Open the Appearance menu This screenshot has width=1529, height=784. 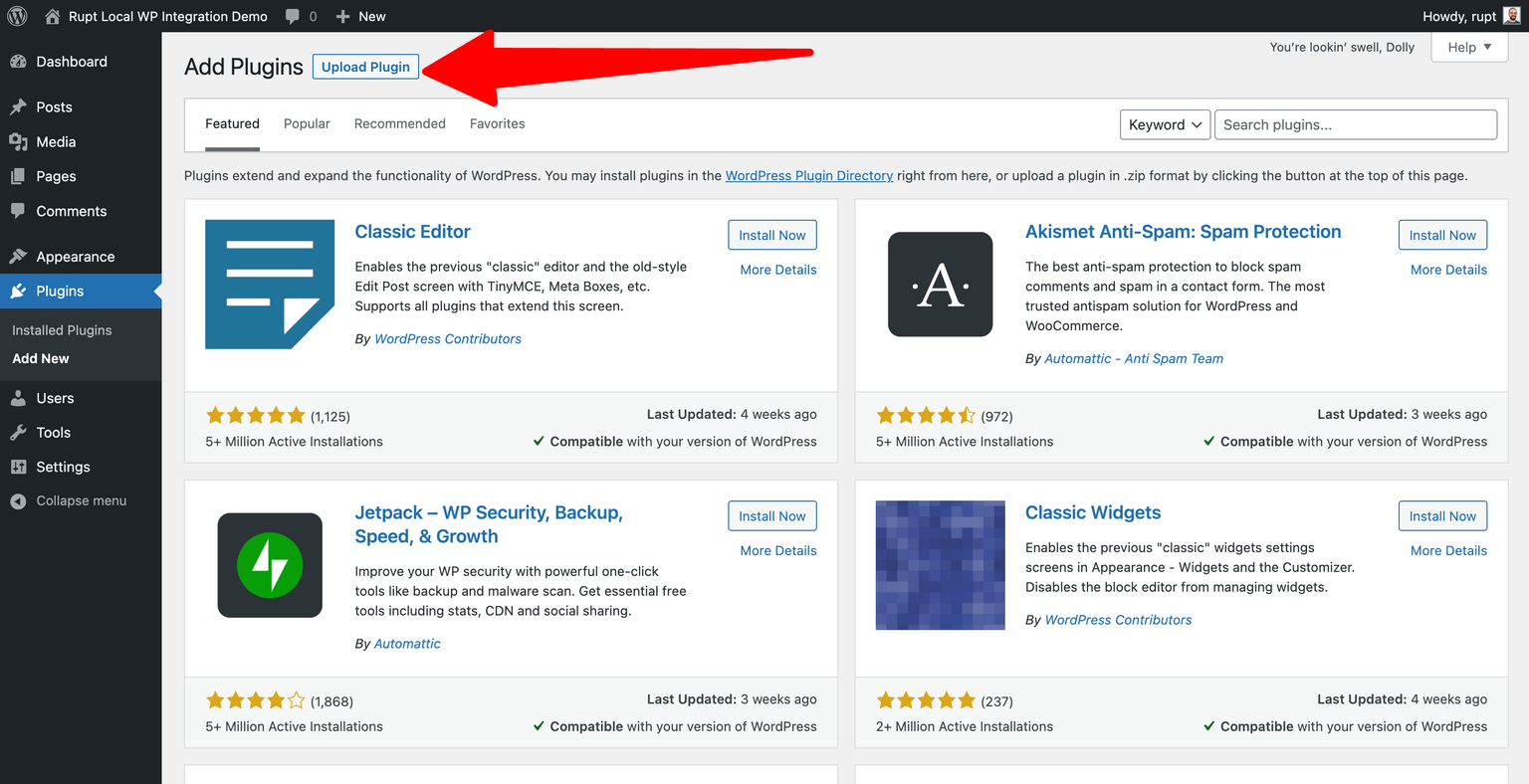(x=81, y=256)
